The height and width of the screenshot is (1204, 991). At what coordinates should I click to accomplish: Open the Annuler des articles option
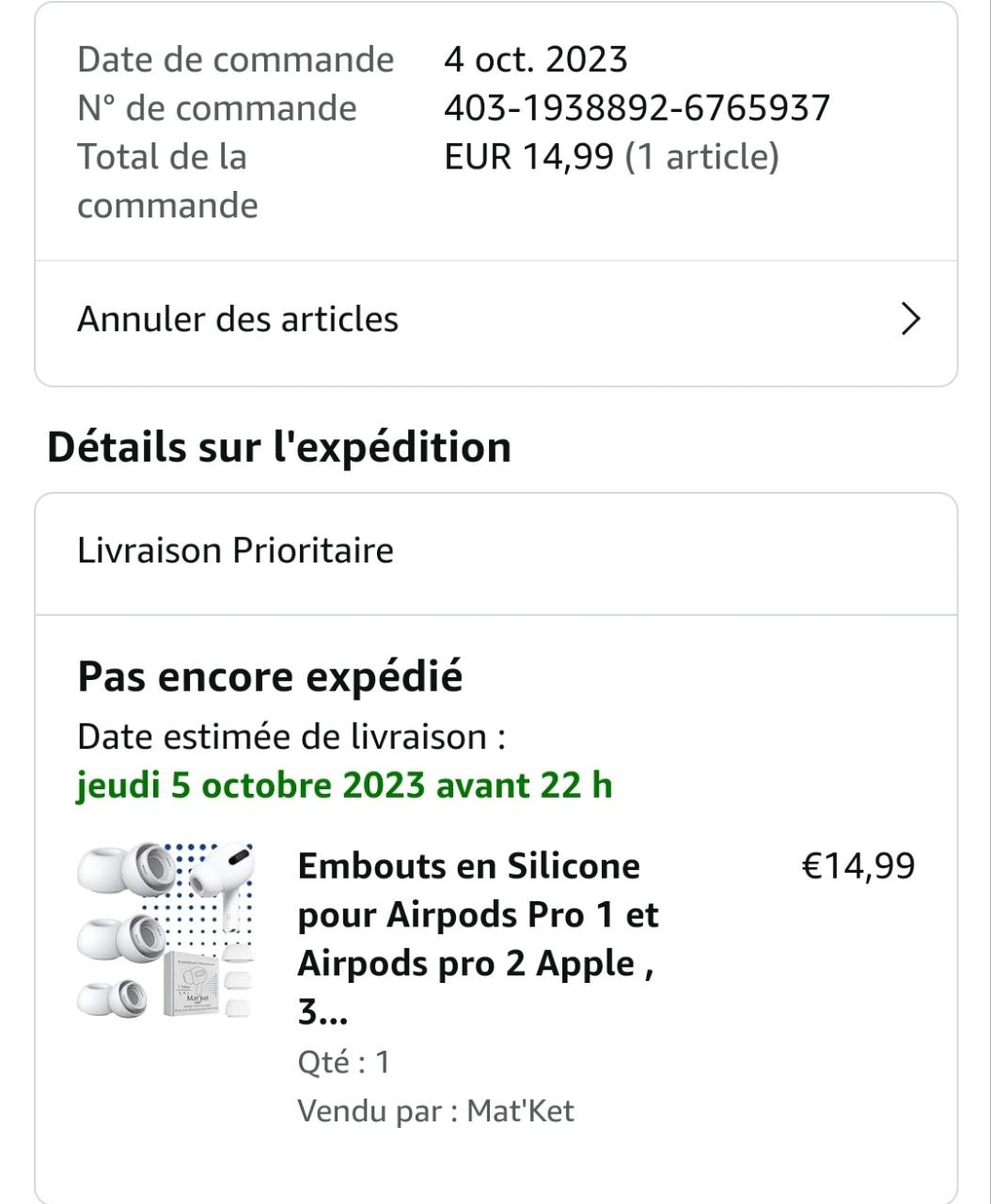[x=238, y=320]
